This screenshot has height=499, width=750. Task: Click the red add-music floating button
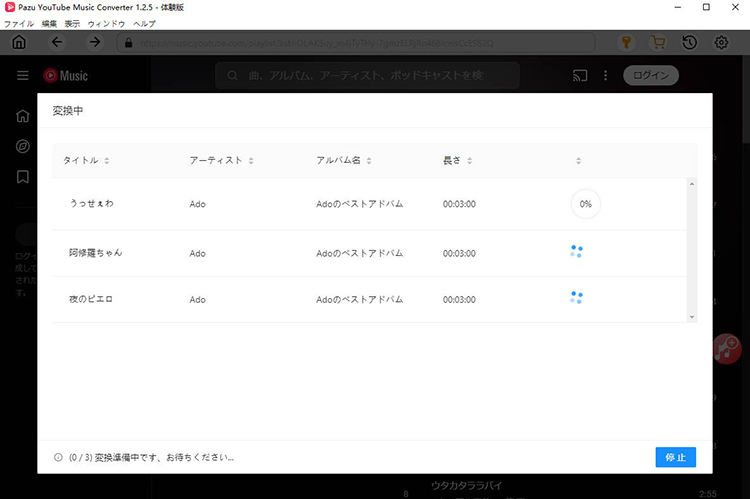coord(728,349)
